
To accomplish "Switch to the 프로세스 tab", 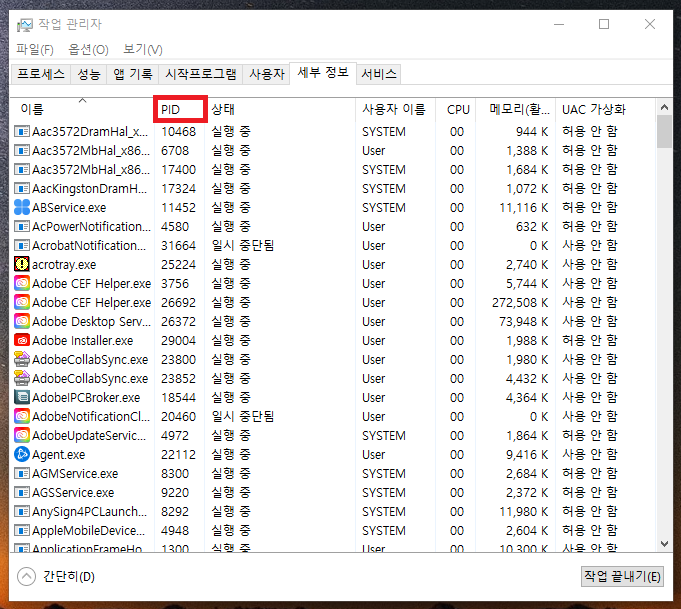I will point(41,74).
